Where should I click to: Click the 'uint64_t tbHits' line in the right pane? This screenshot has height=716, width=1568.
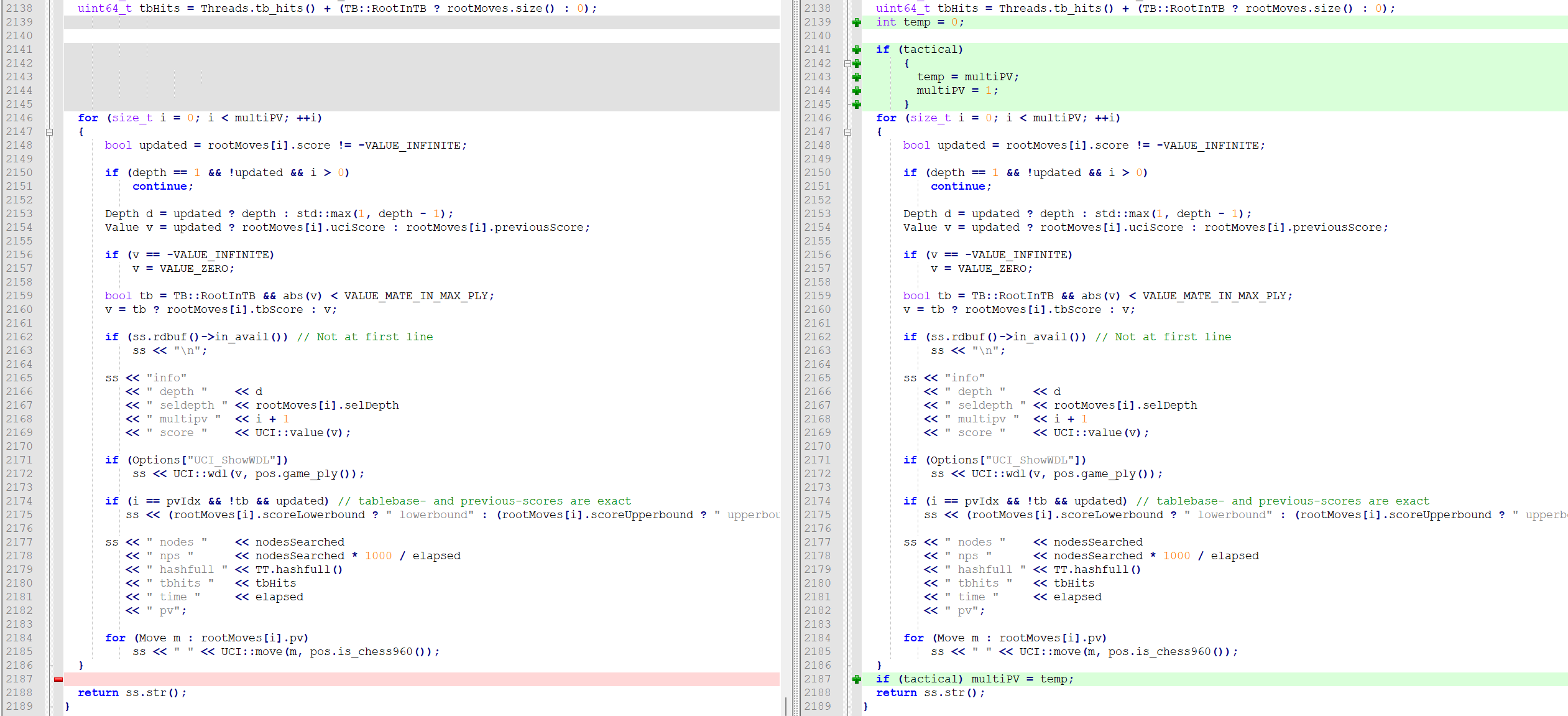click(x=1135, y=9)
